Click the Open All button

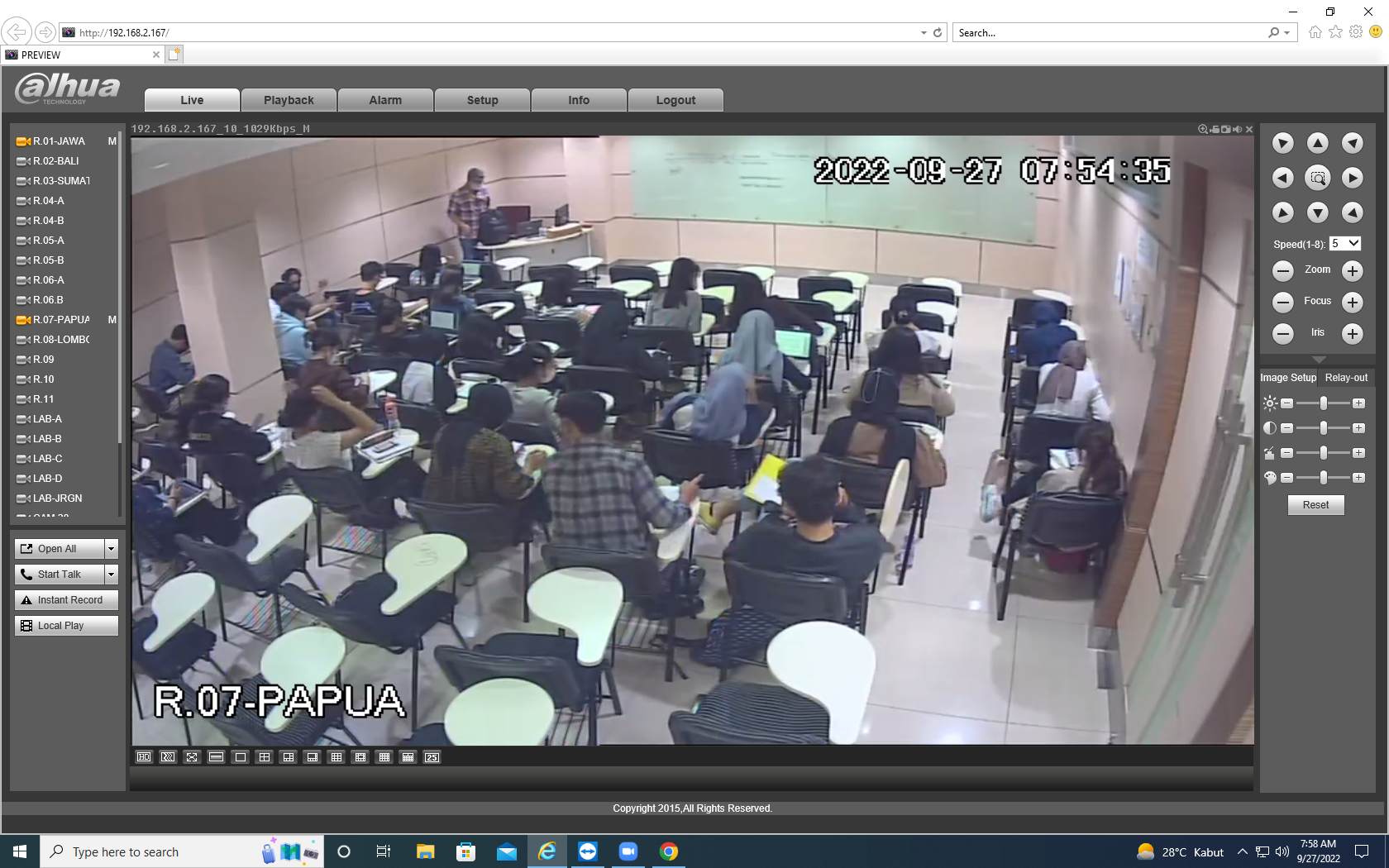point(60,549)
